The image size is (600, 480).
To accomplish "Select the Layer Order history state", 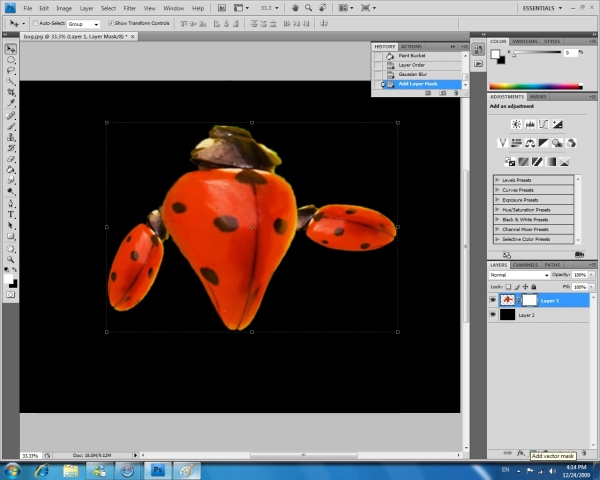I will tap(417, 65).
